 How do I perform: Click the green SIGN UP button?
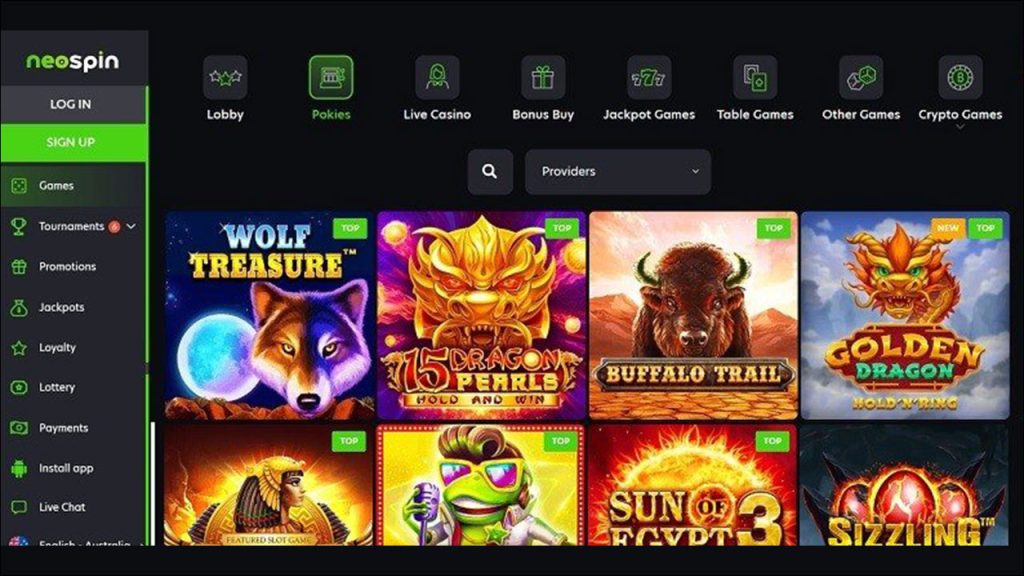pyautogui.click(x=73, y=142)
